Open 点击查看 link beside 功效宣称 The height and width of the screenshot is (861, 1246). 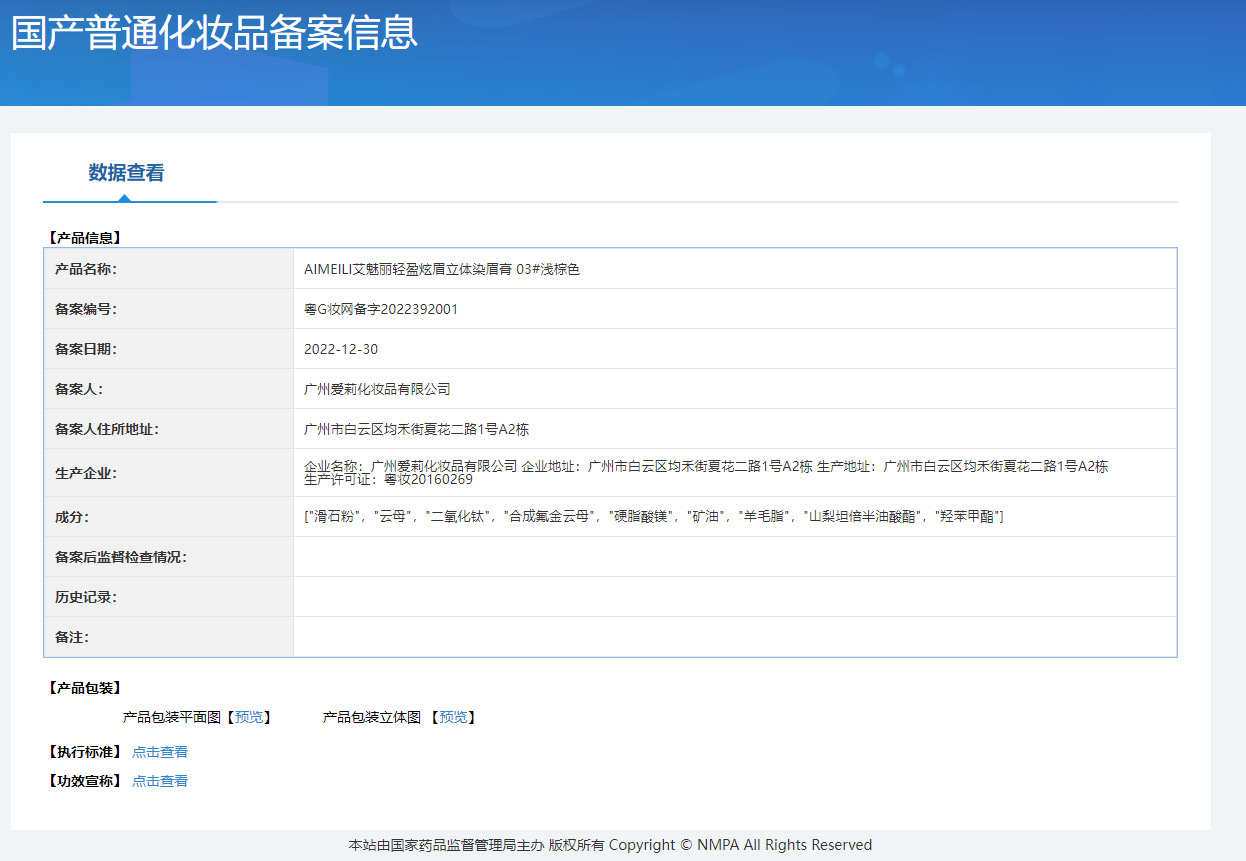[160, 781]
